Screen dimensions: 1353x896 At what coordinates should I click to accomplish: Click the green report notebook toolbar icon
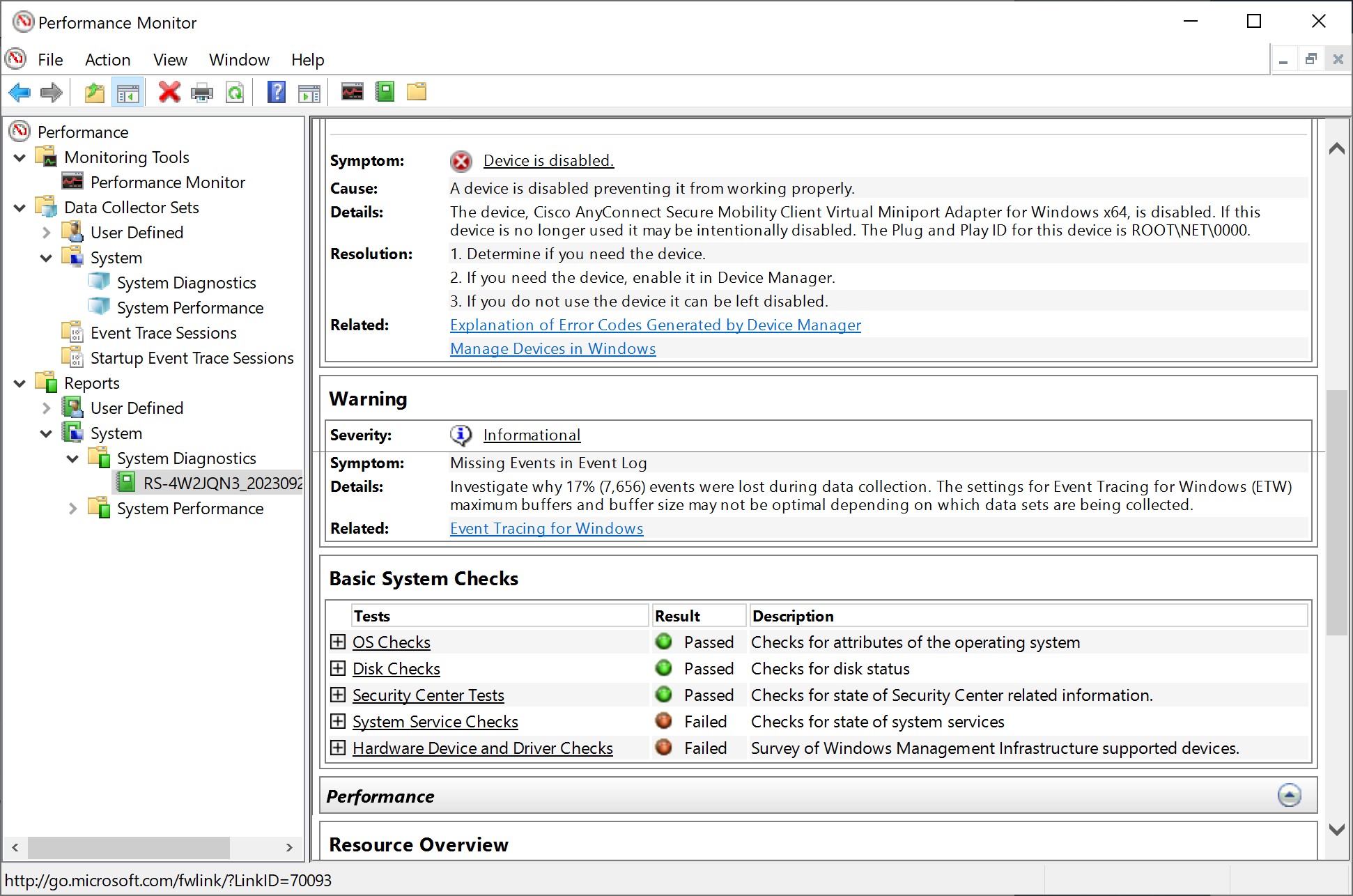click(x=385, y=92)
